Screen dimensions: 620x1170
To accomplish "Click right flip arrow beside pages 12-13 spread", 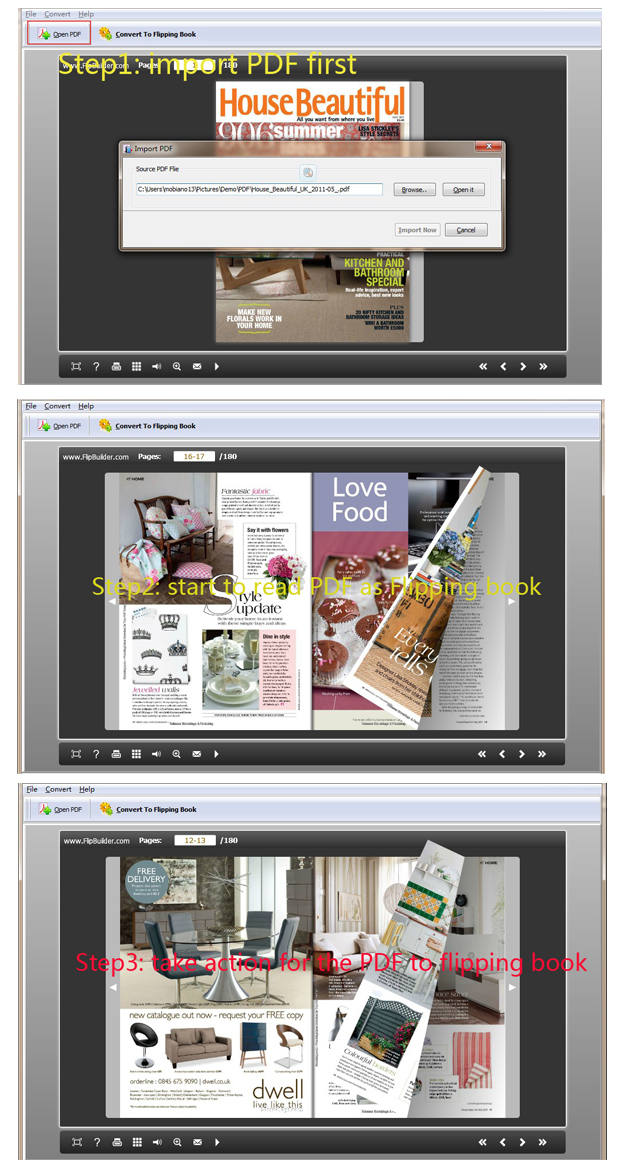I will [513, 987].
